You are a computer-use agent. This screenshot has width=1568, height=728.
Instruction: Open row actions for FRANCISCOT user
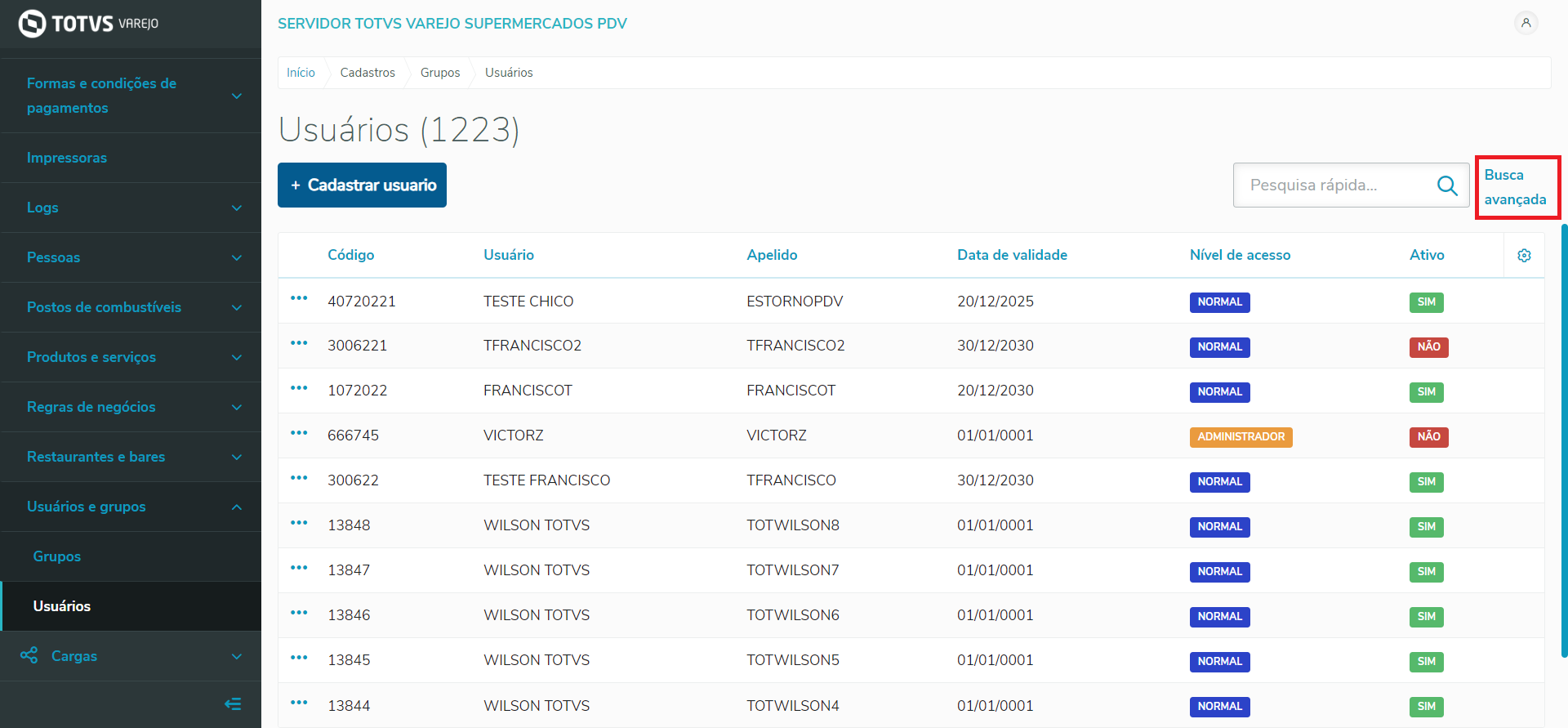pos(299,388)
